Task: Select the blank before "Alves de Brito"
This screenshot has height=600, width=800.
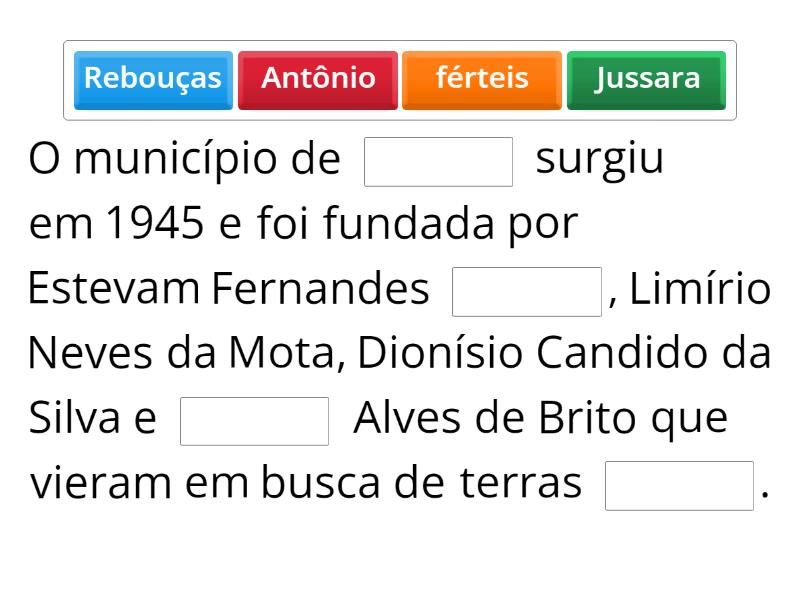Action: [x=254, y=421]
